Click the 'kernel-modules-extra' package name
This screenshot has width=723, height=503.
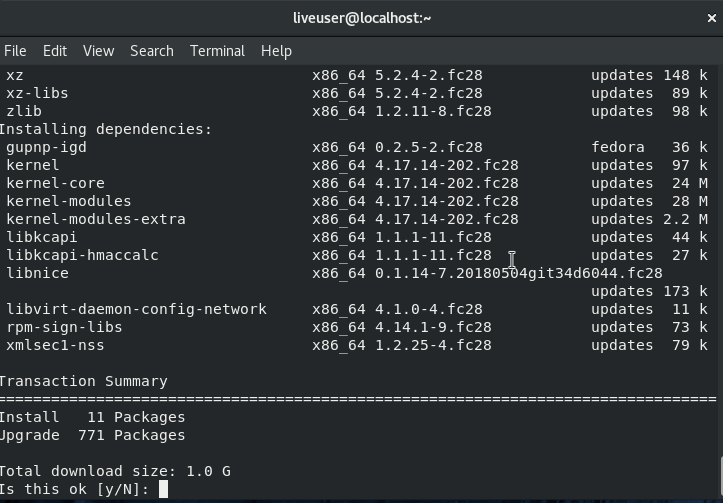[96, 219]
